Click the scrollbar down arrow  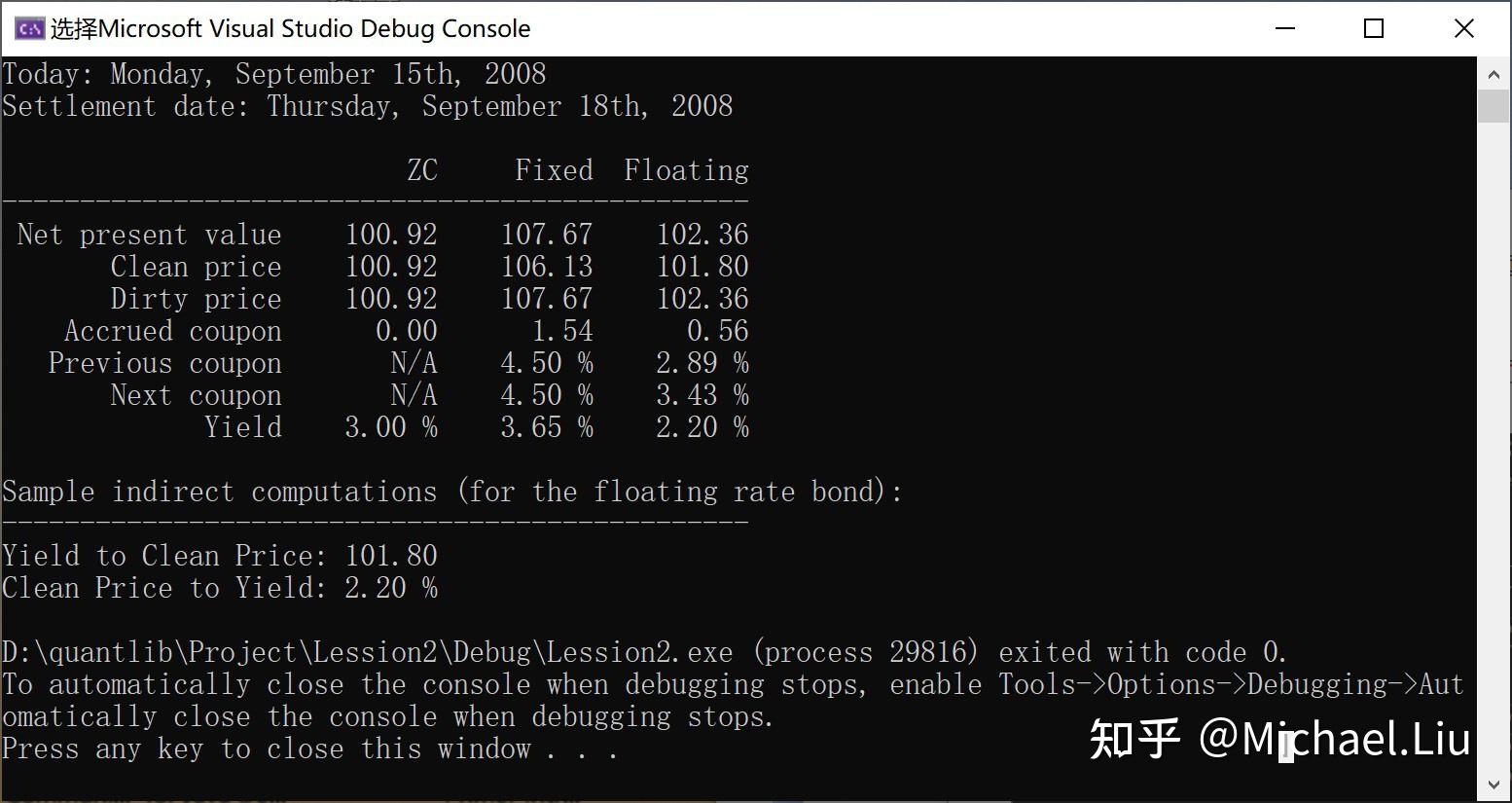[1494, 785]
